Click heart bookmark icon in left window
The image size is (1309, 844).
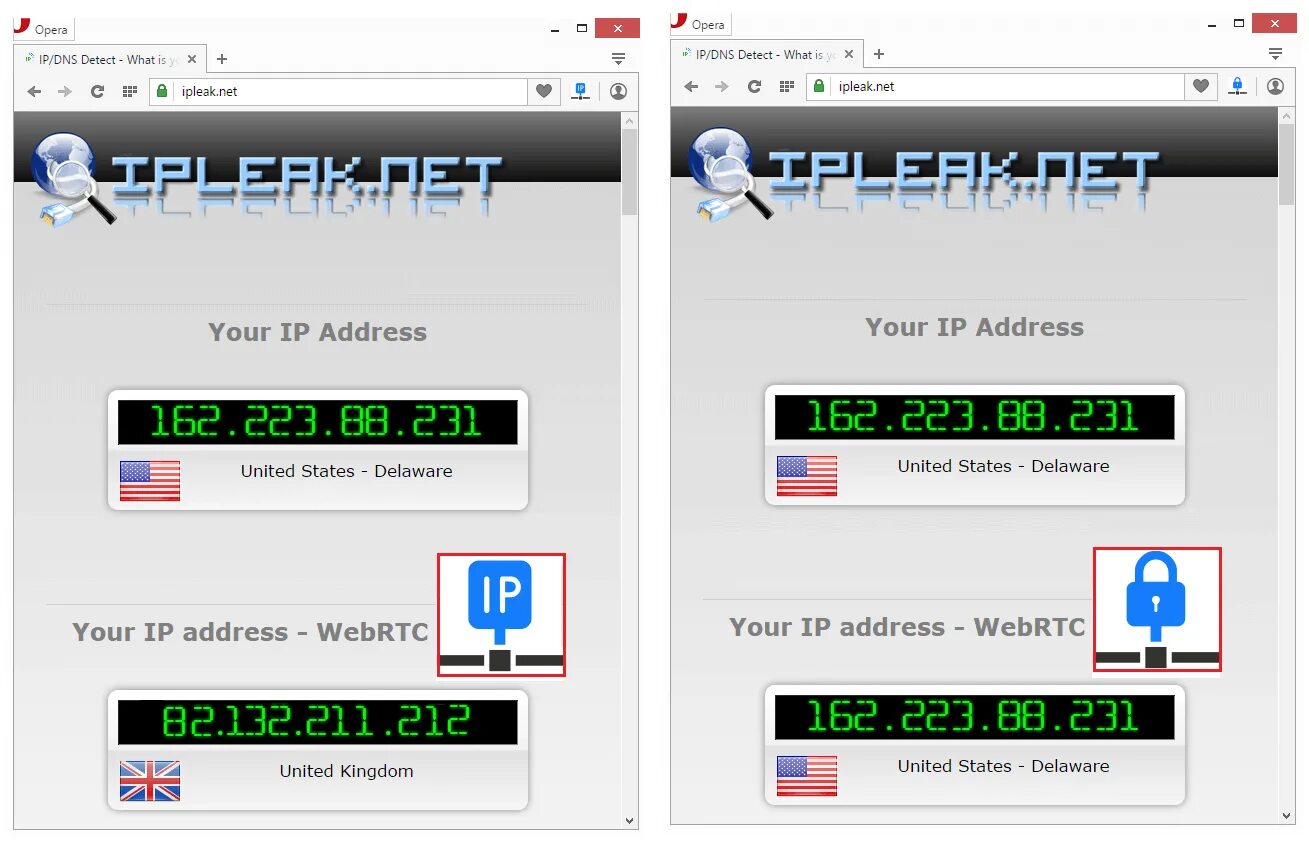point(543,91)
